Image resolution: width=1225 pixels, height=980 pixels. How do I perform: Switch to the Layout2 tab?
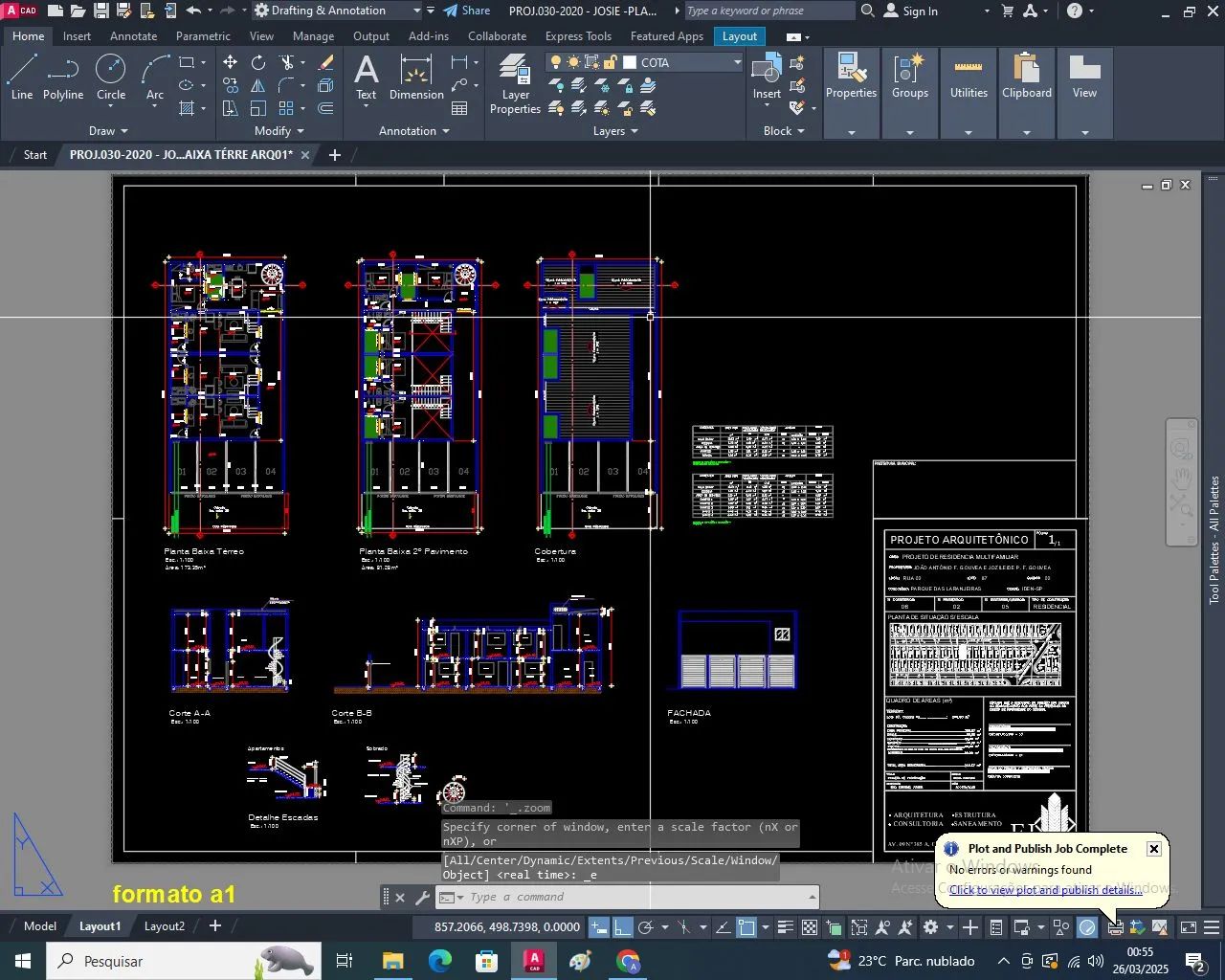[165, 925]
